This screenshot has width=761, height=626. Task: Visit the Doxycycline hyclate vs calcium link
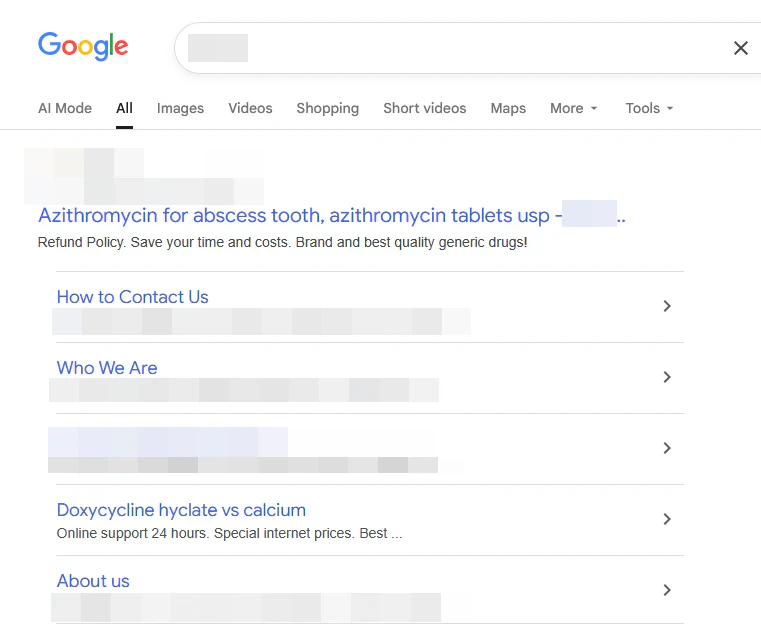(x=181, y=510)
